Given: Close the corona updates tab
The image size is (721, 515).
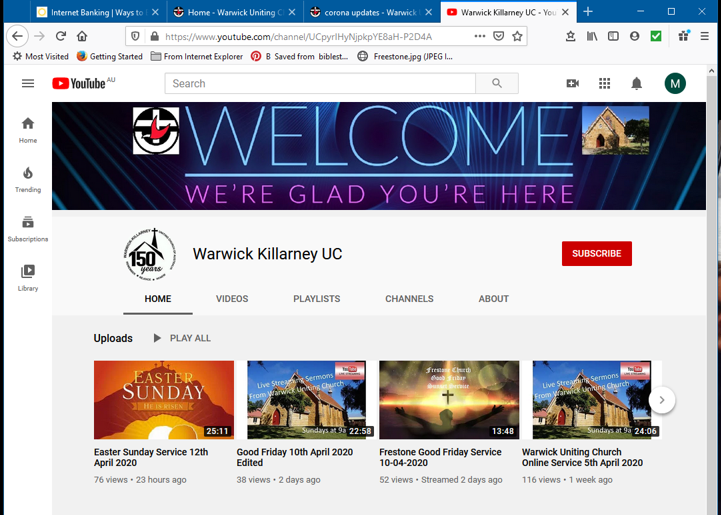Looking at the screenshot, I should (429, 12).
